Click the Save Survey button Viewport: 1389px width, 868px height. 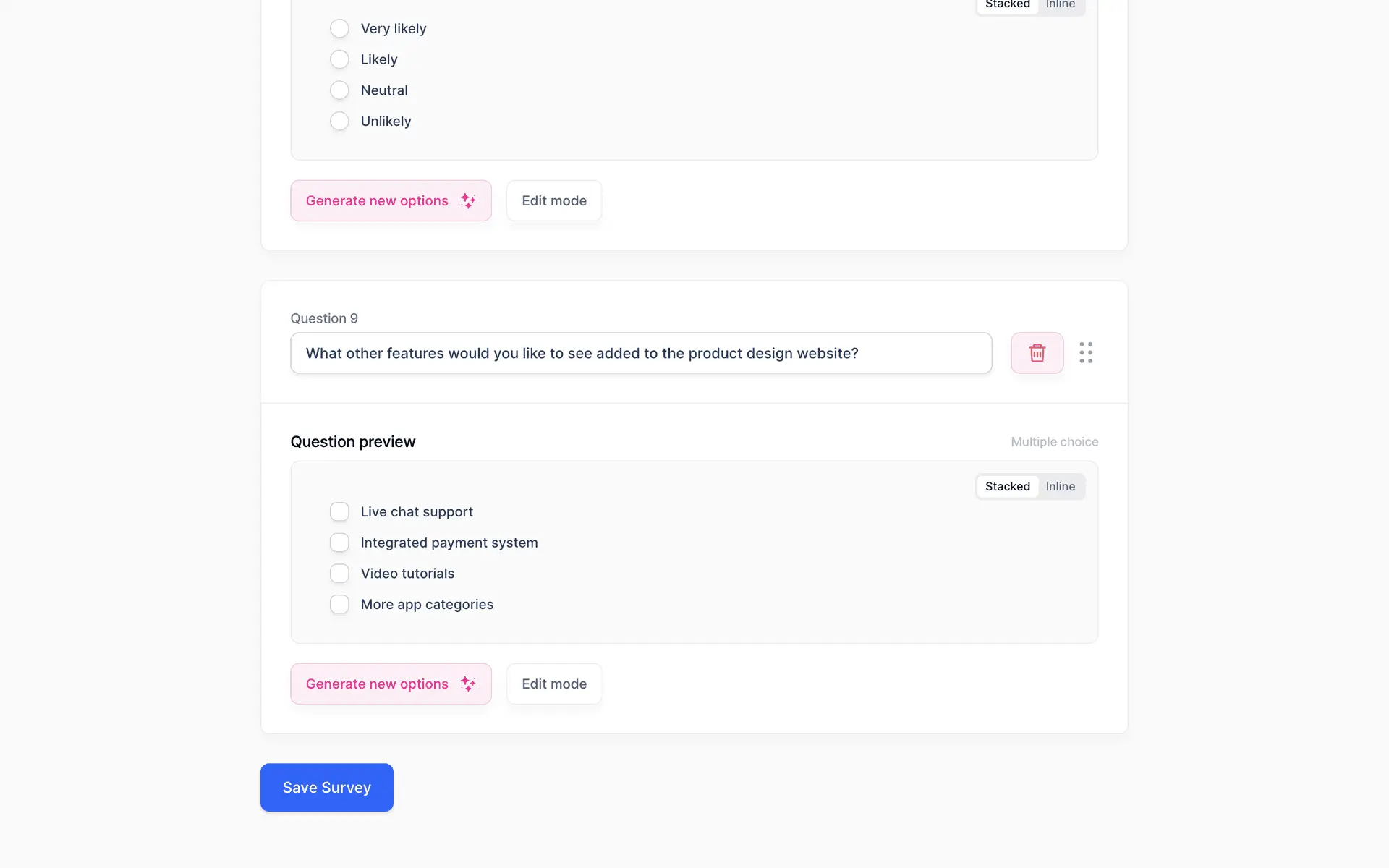[x=326, y=787]
